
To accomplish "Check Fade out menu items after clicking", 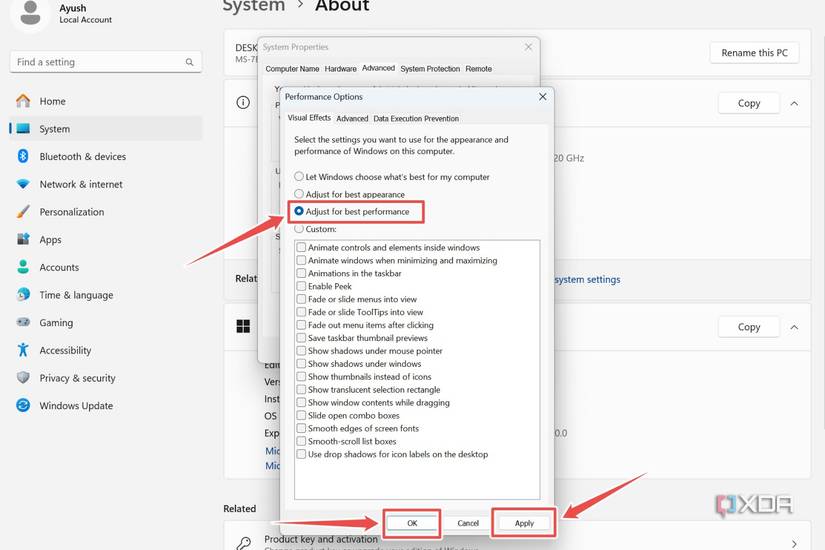I will pyautogui.click(x=301, y=325).
